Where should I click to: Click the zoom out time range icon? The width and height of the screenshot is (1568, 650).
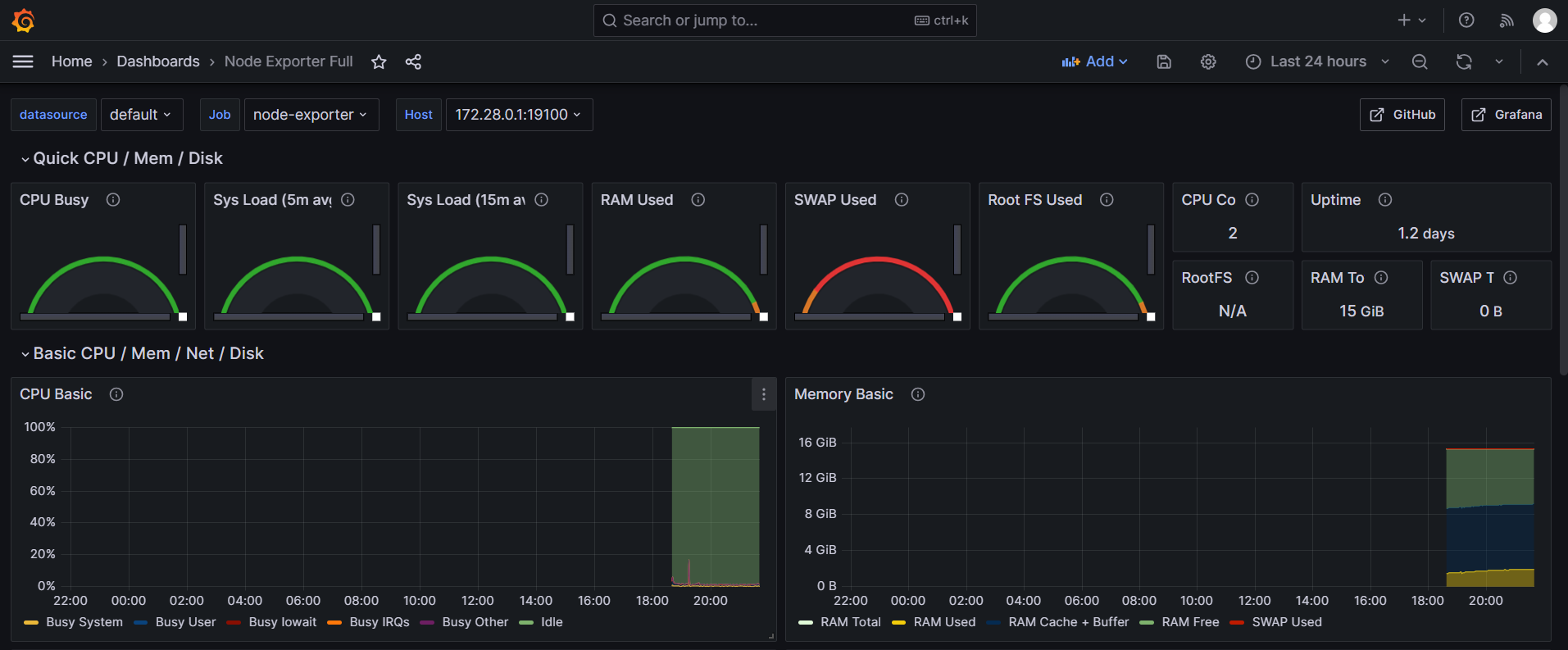(1420, 62)
